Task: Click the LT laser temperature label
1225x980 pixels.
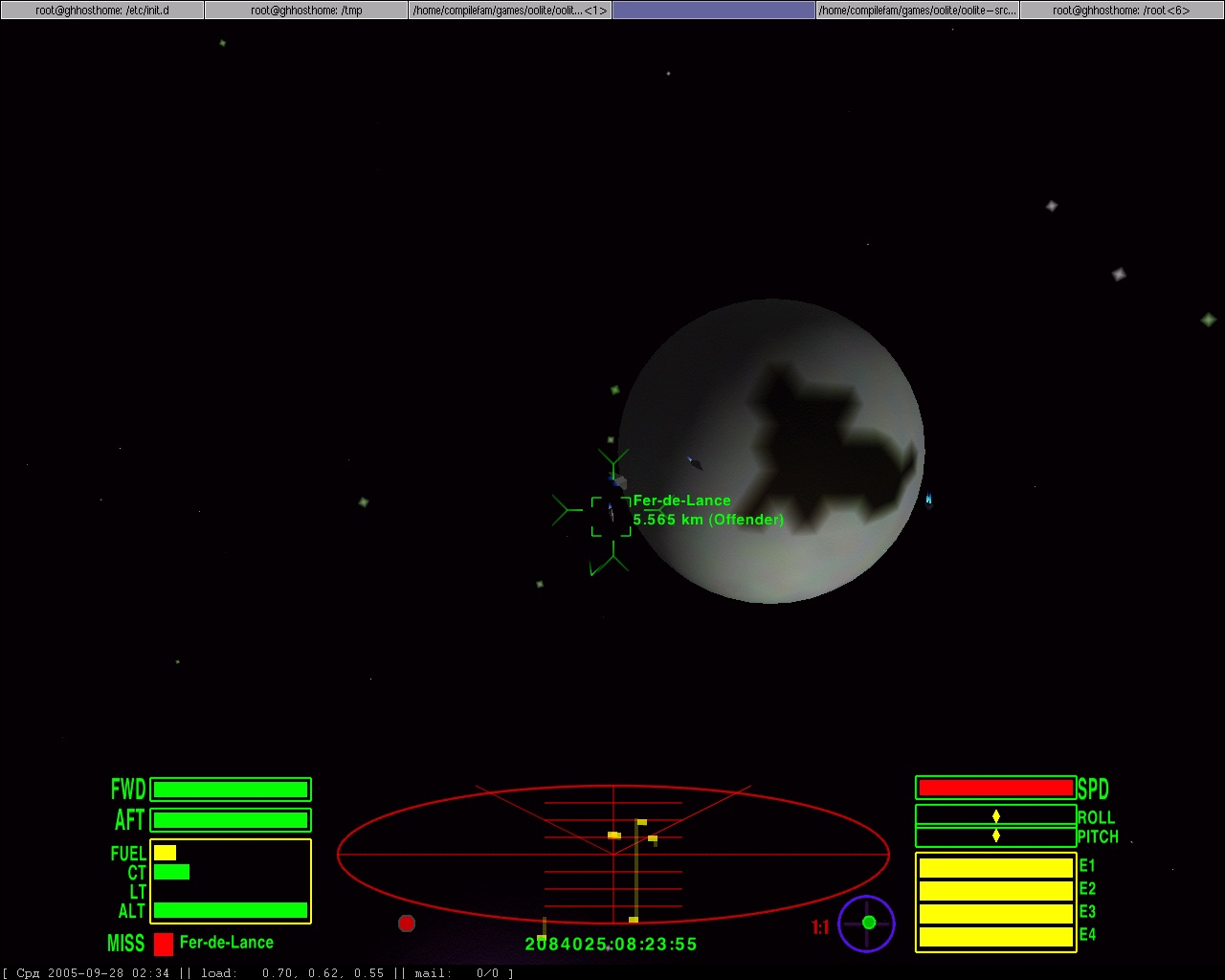Action: (138, 892)
